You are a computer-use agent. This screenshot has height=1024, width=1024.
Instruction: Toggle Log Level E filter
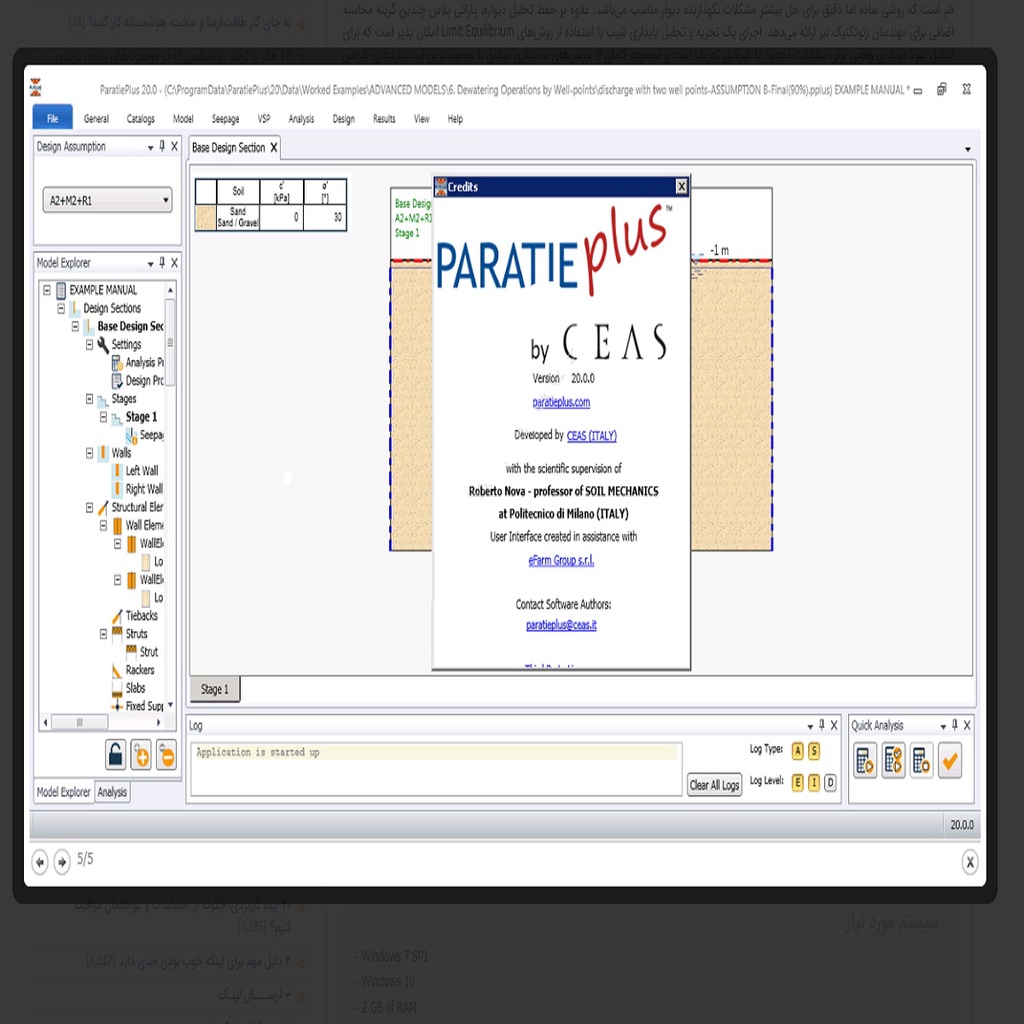click(x=797, y=782)
